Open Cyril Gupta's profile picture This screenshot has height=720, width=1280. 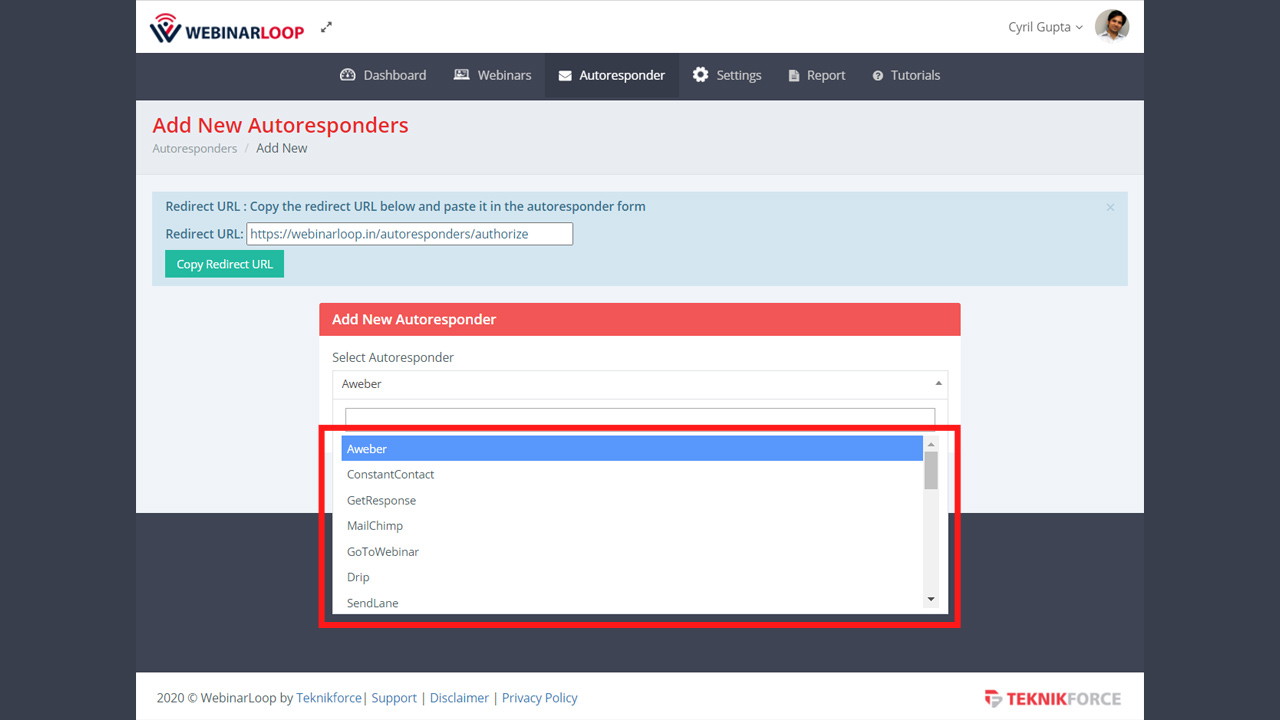point(1111,27)
